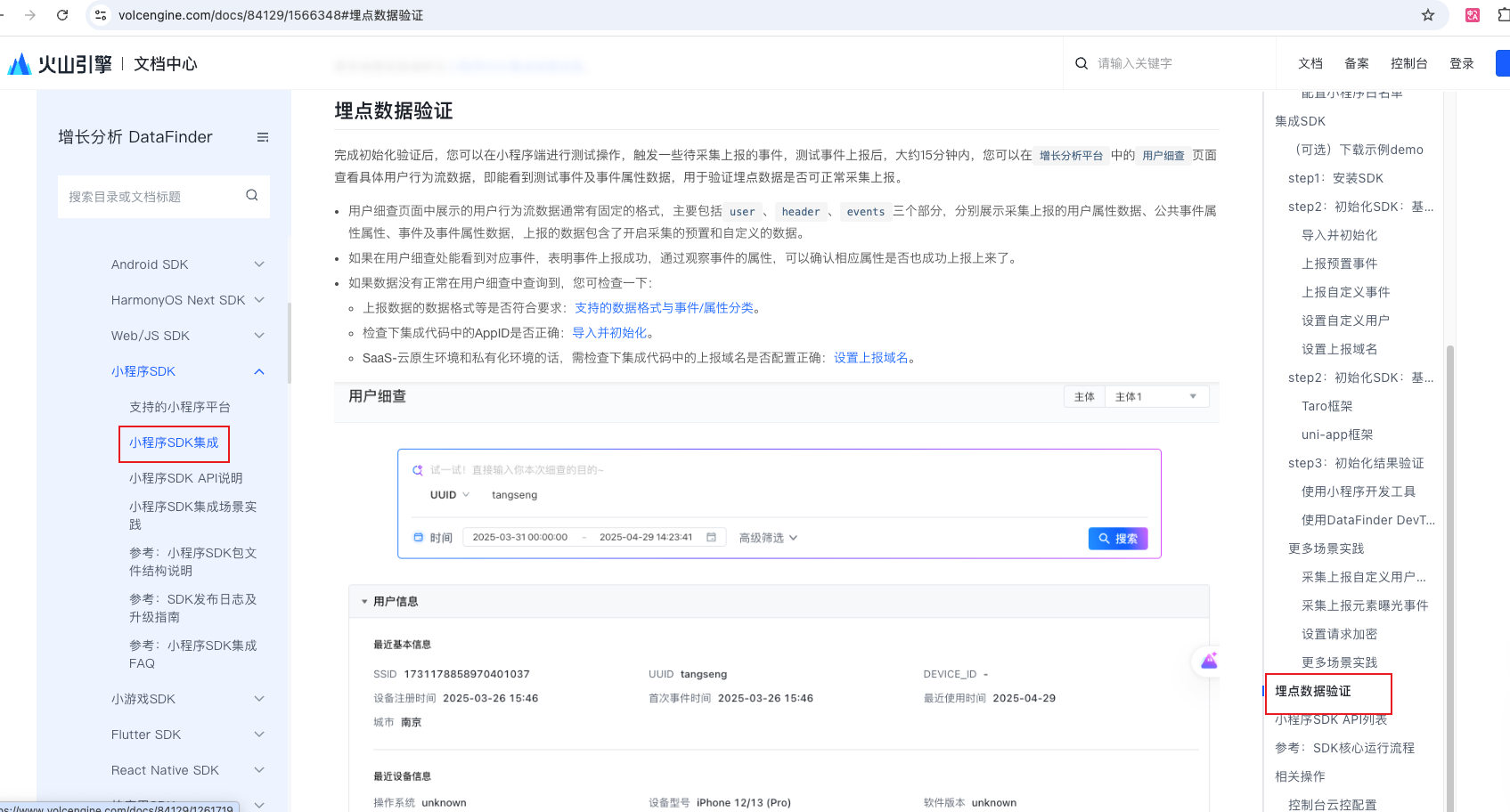1510x812 pixels.
Task: Jump to 上报自定义事件 in outline
Action: pyautogui.click(x=1345, y=292)
